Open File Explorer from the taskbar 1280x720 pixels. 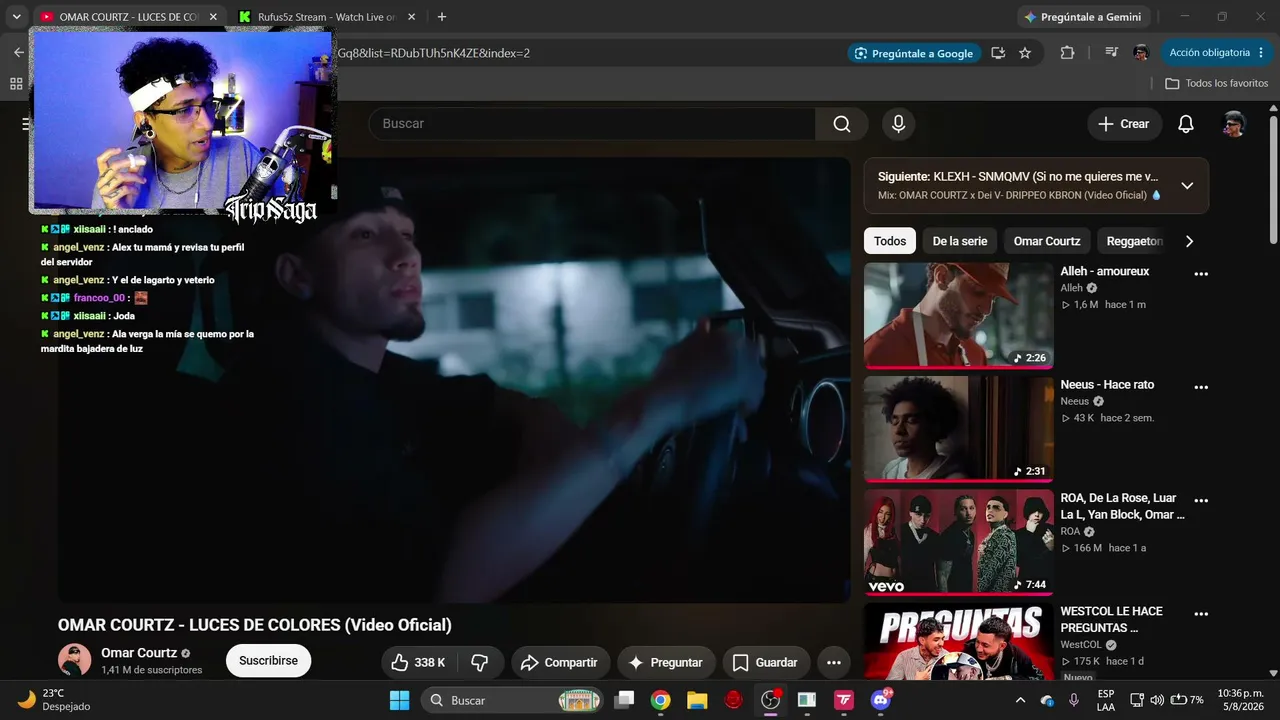pos(697,700)
